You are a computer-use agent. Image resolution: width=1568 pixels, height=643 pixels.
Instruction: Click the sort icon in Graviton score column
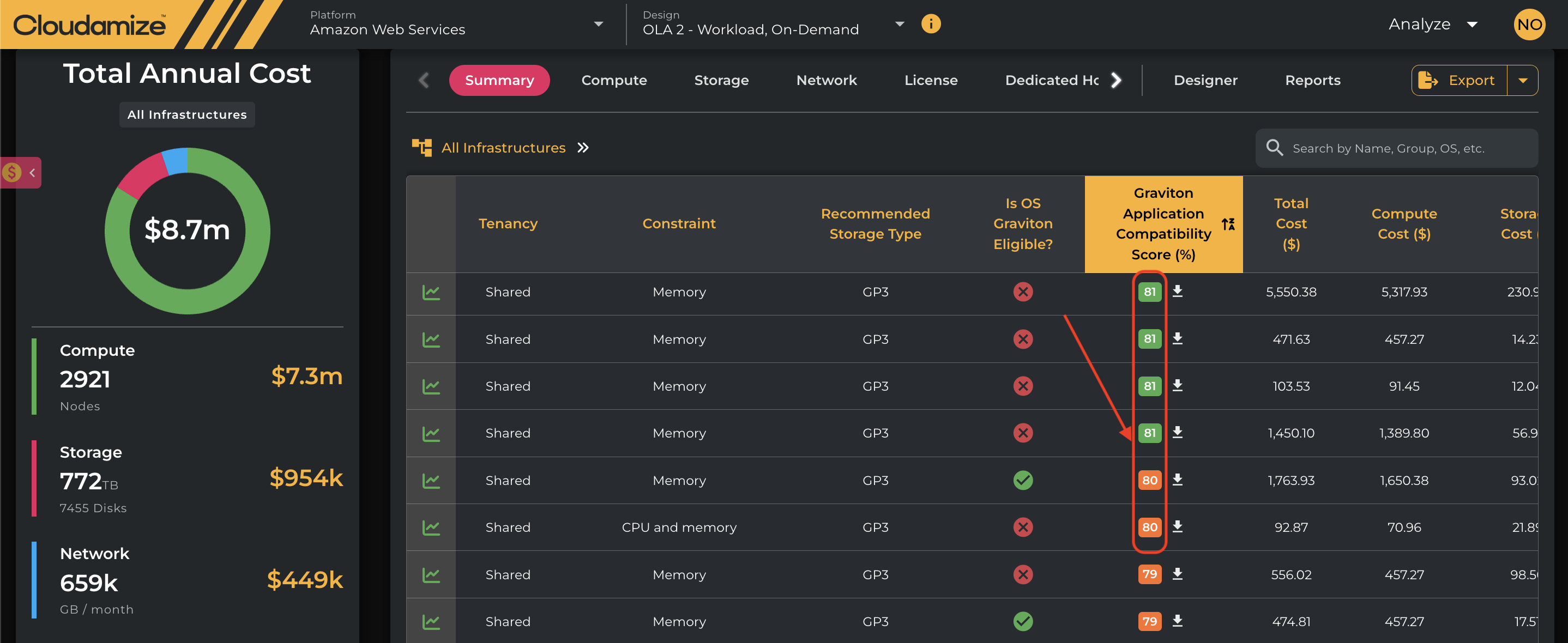1228,225
